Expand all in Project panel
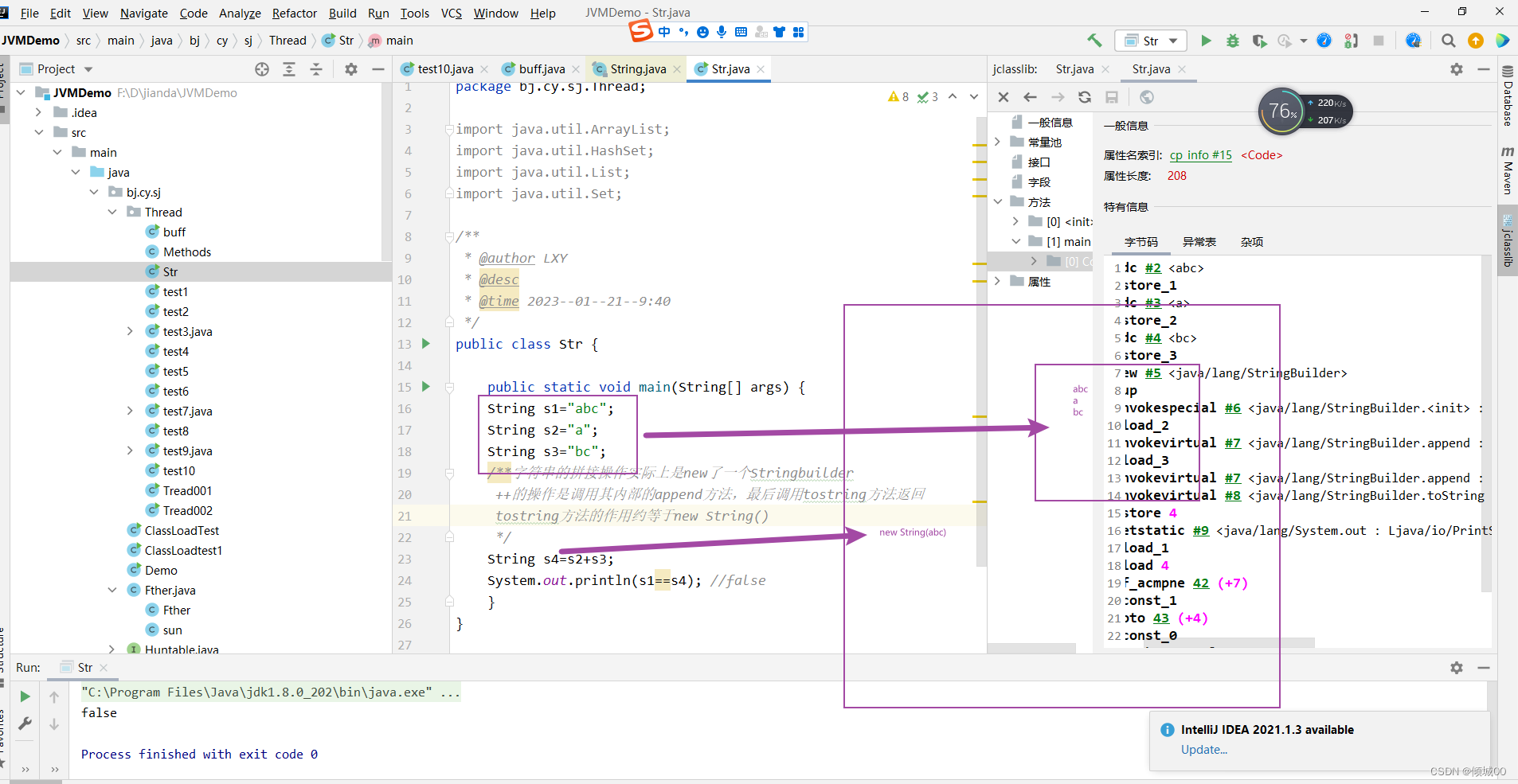This screenshot has height=784, width=1518. 289,69
